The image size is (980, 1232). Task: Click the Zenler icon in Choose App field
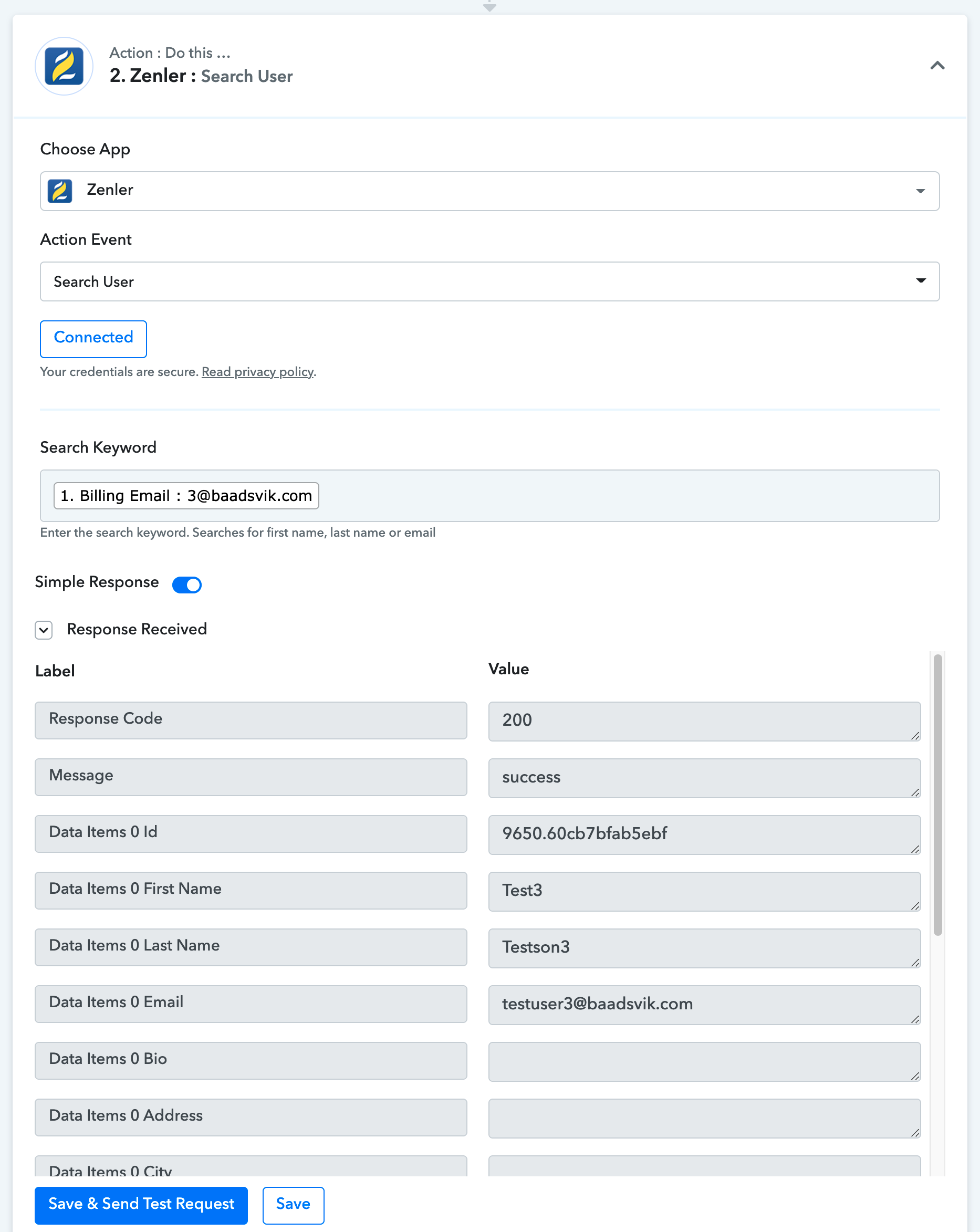tap(60, 191)
